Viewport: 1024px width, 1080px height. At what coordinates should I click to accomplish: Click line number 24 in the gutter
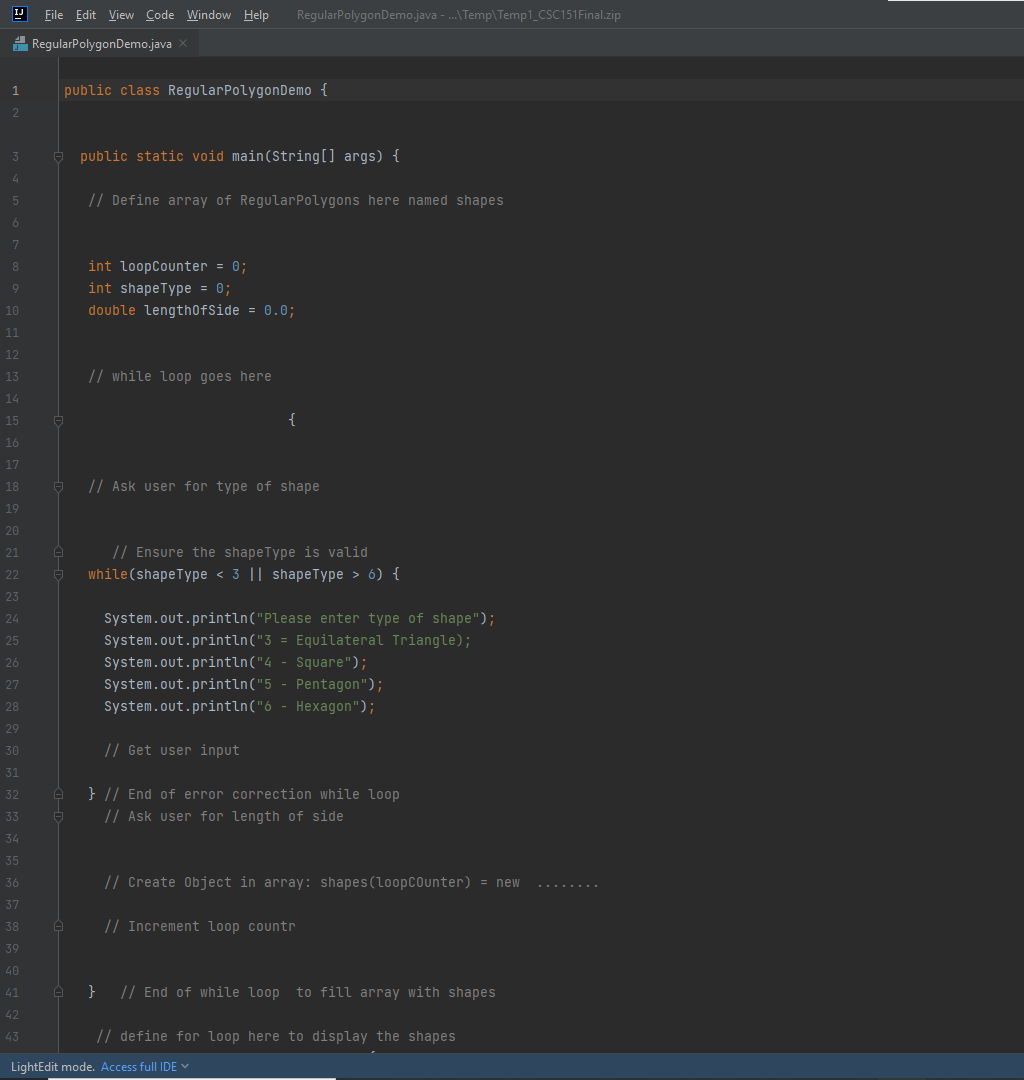12,617
